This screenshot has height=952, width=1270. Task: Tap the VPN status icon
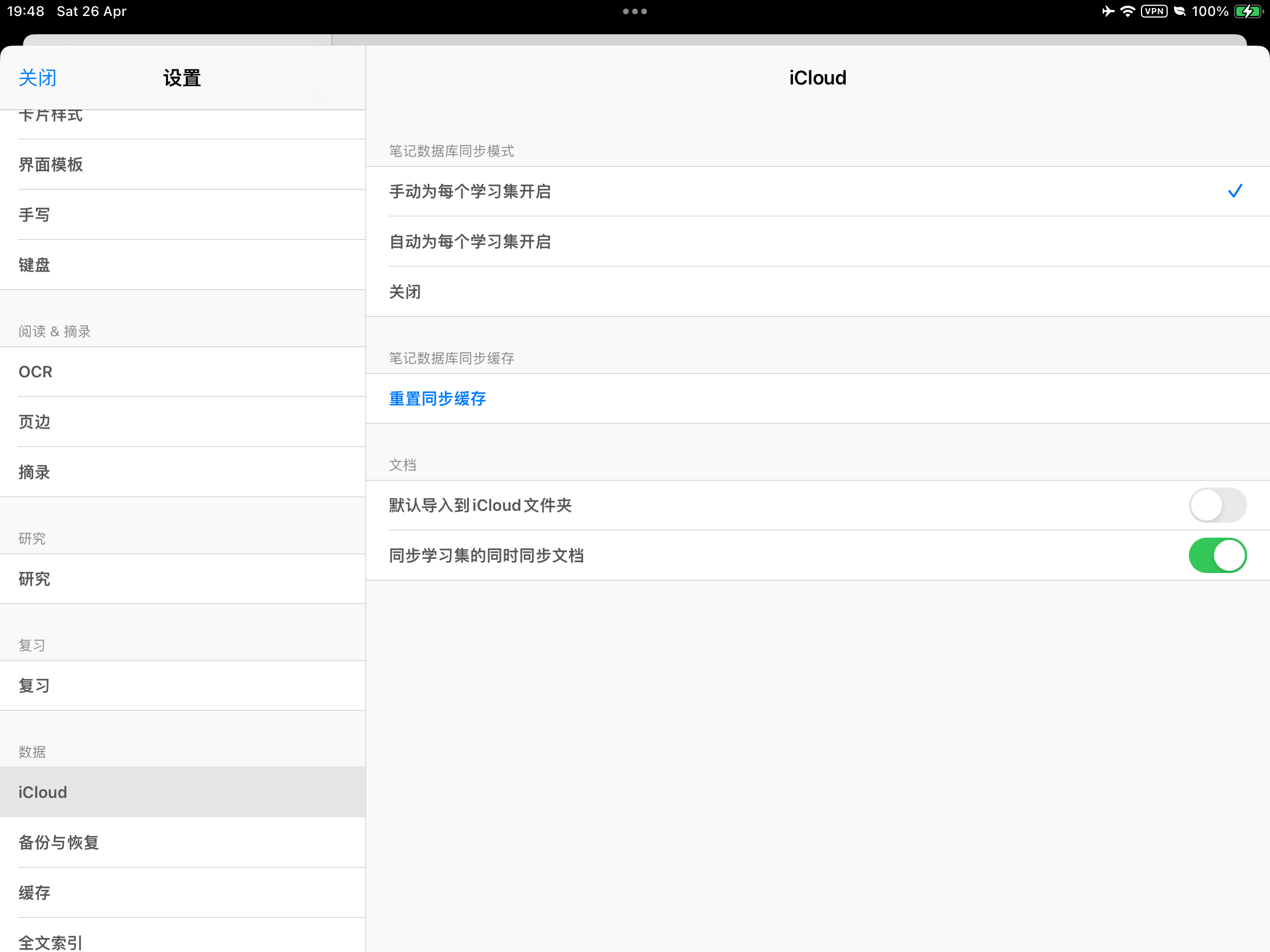(1154, 11)
